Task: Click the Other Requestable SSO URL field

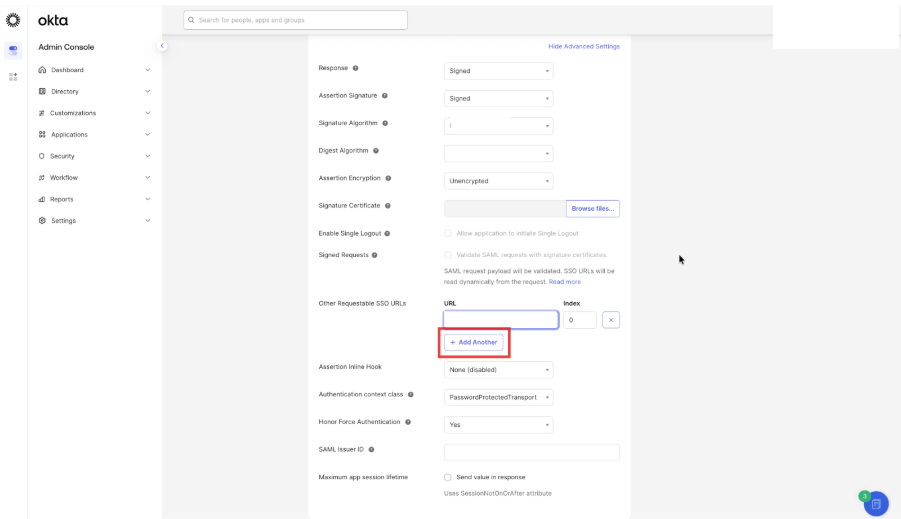Action: pos(500,320)
